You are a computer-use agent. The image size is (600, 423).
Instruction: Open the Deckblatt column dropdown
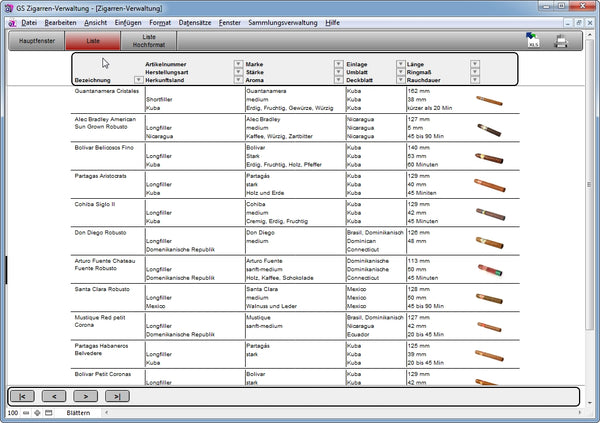(x=400, y=80)
